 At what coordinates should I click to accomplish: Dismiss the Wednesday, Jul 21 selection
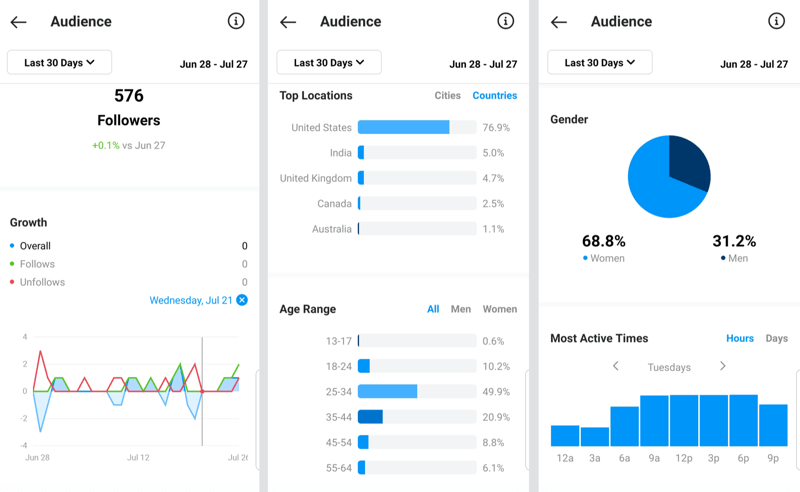click(242, 300)
